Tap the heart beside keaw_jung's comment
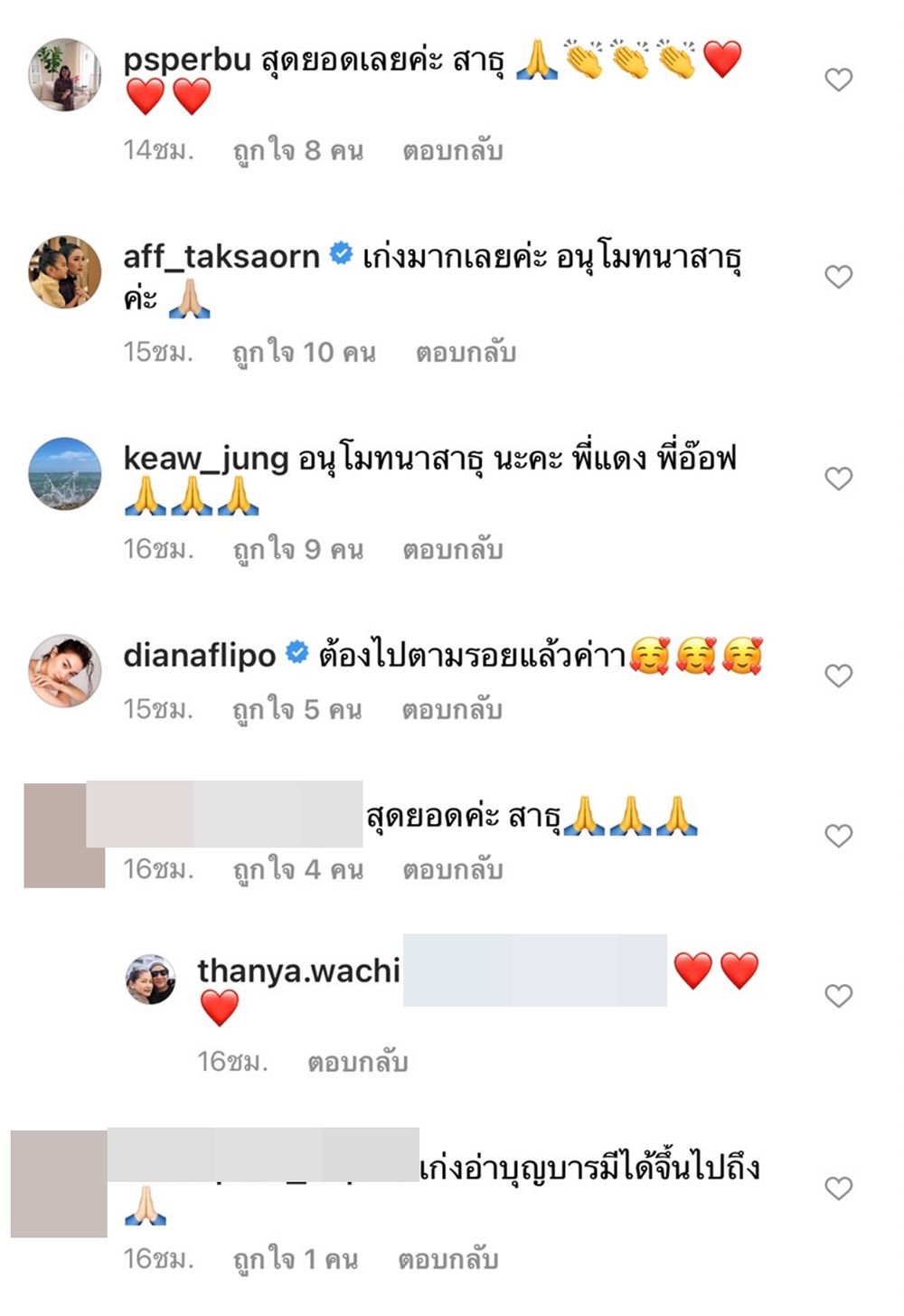 [839, 478]
